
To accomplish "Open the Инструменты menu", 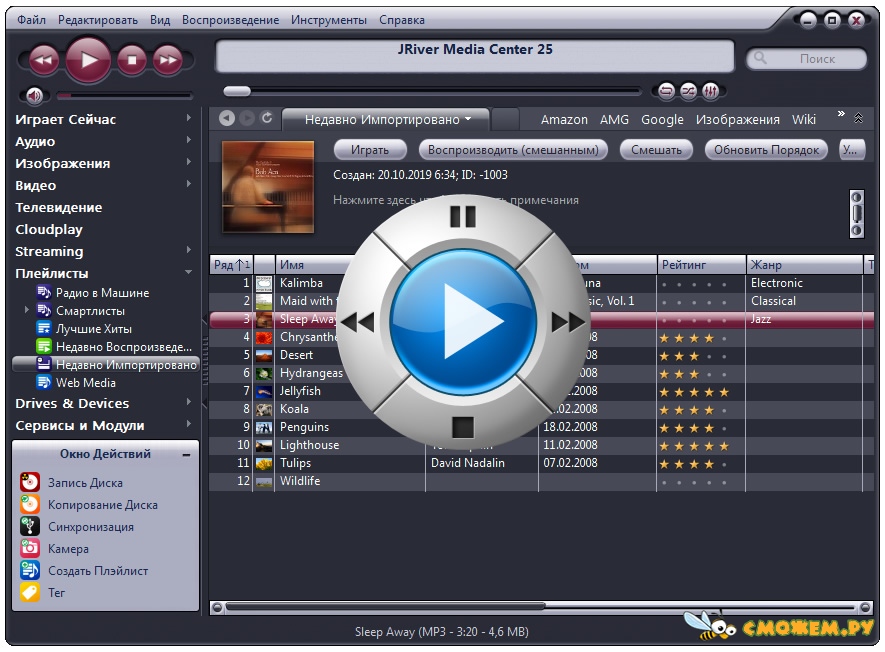I will 328,20.
